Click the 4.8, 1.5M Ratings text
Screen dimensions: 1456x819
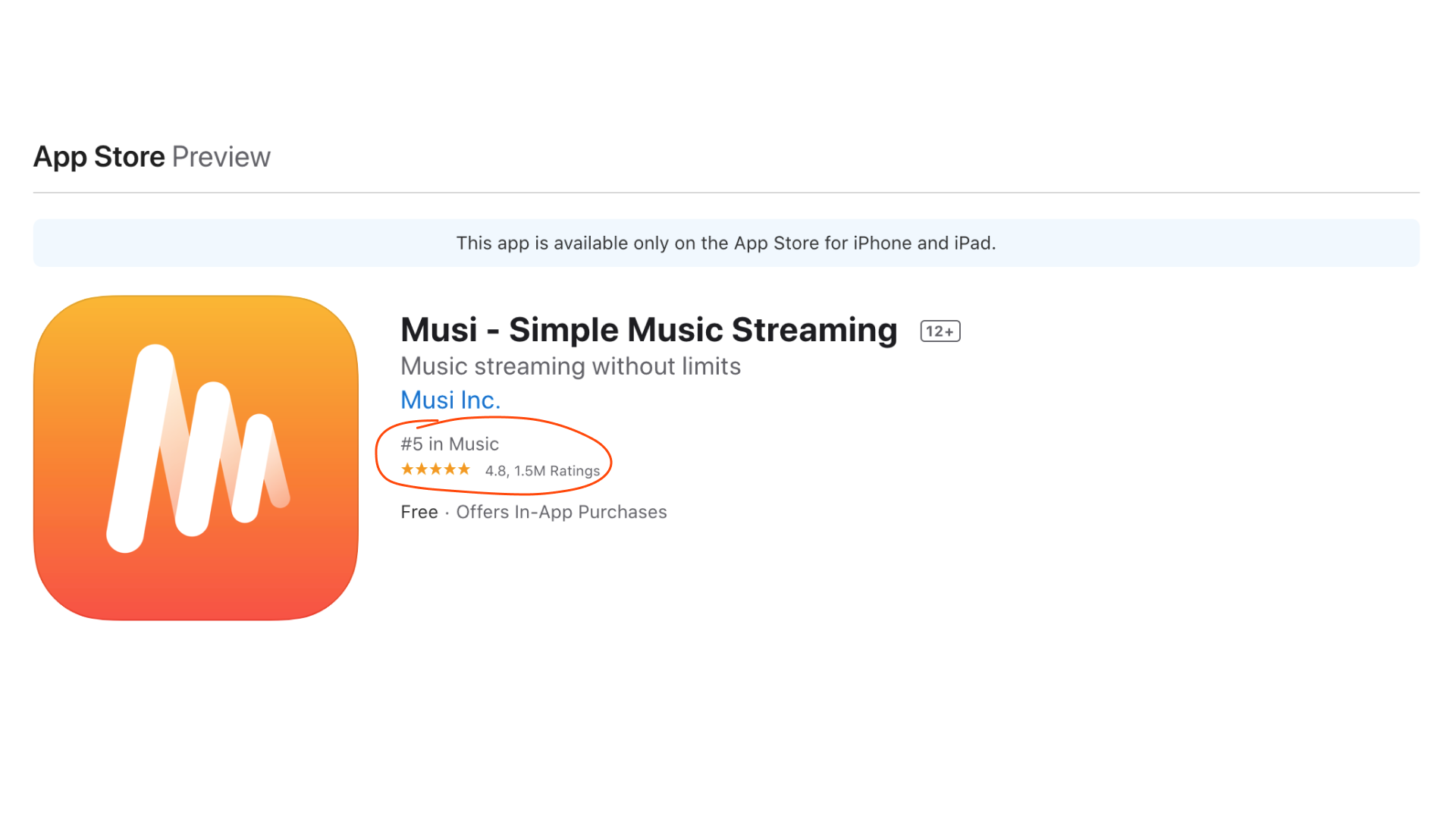click(543, 471)
